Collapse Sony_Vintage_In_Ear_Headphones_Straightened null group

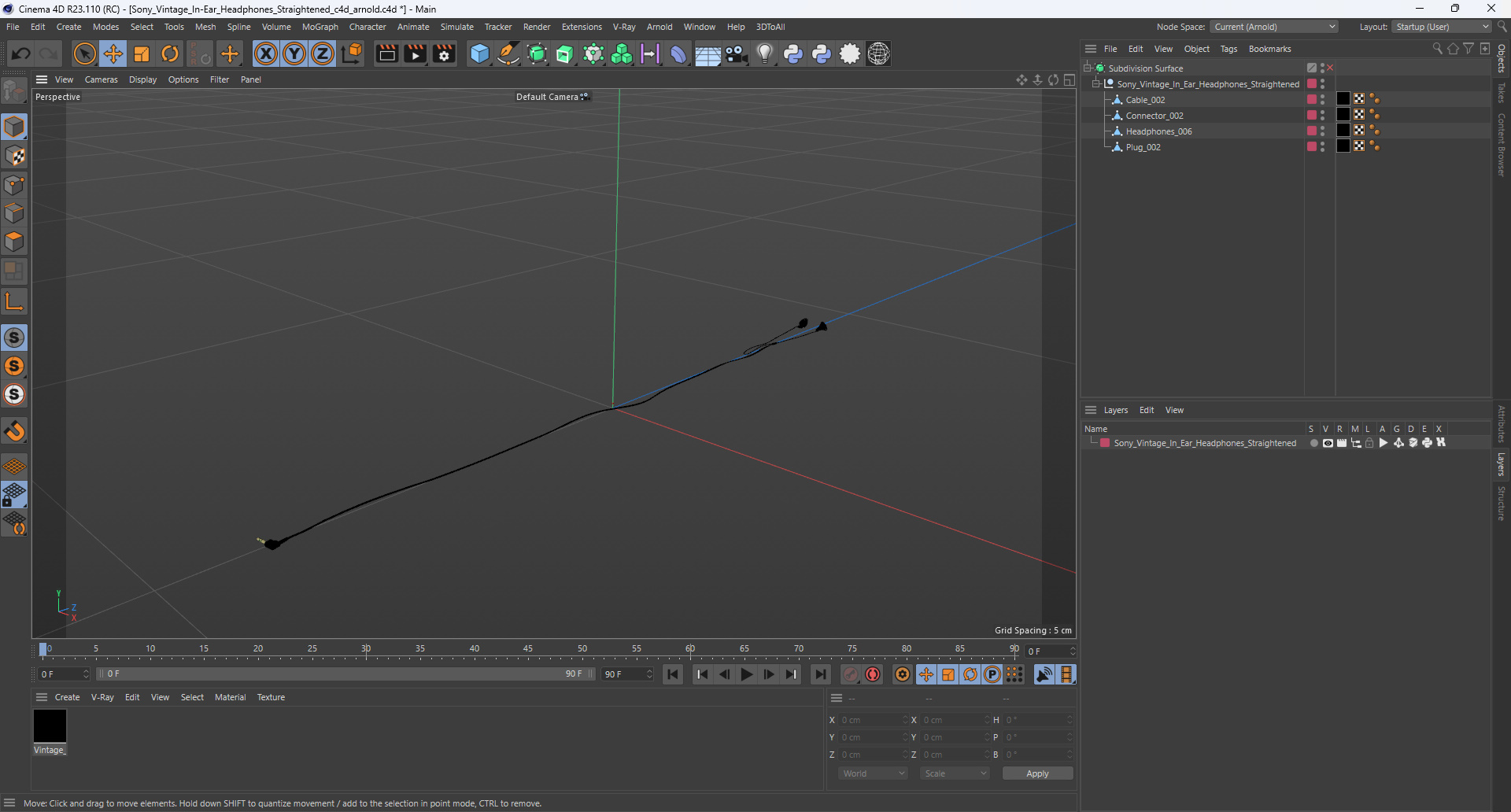click(1095, 84)
